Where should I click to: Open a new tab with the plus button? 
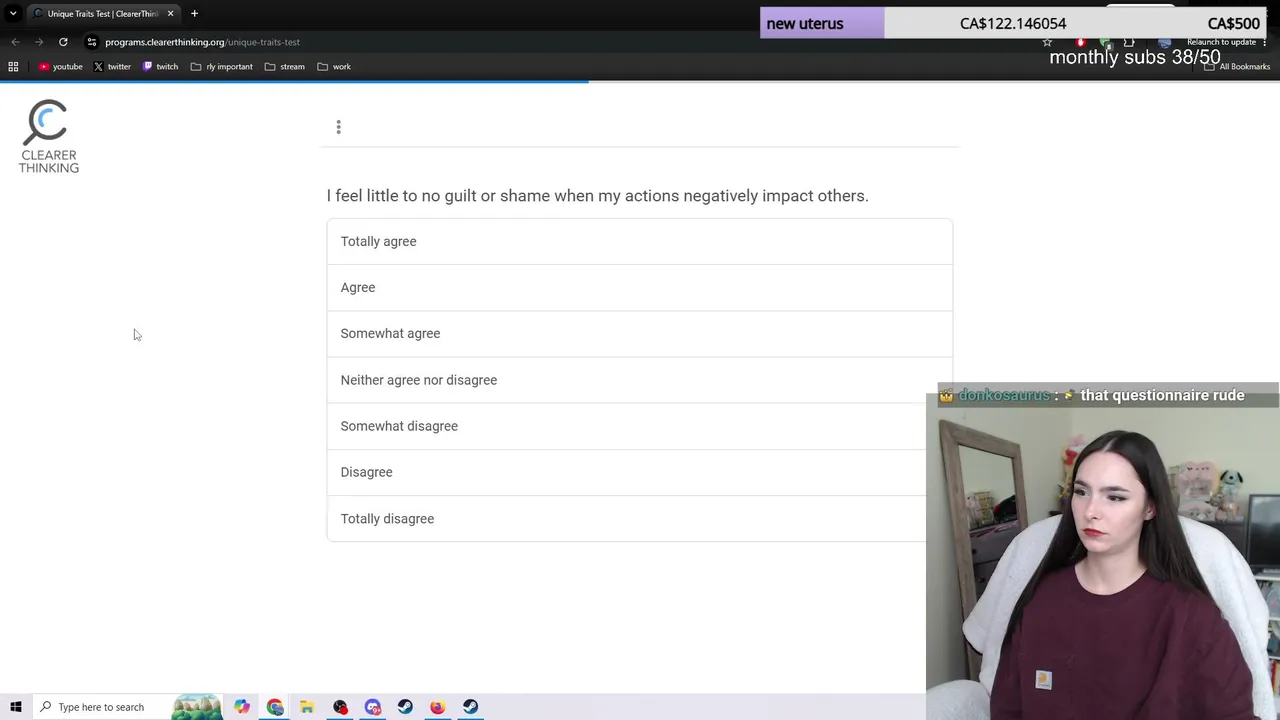194,13
